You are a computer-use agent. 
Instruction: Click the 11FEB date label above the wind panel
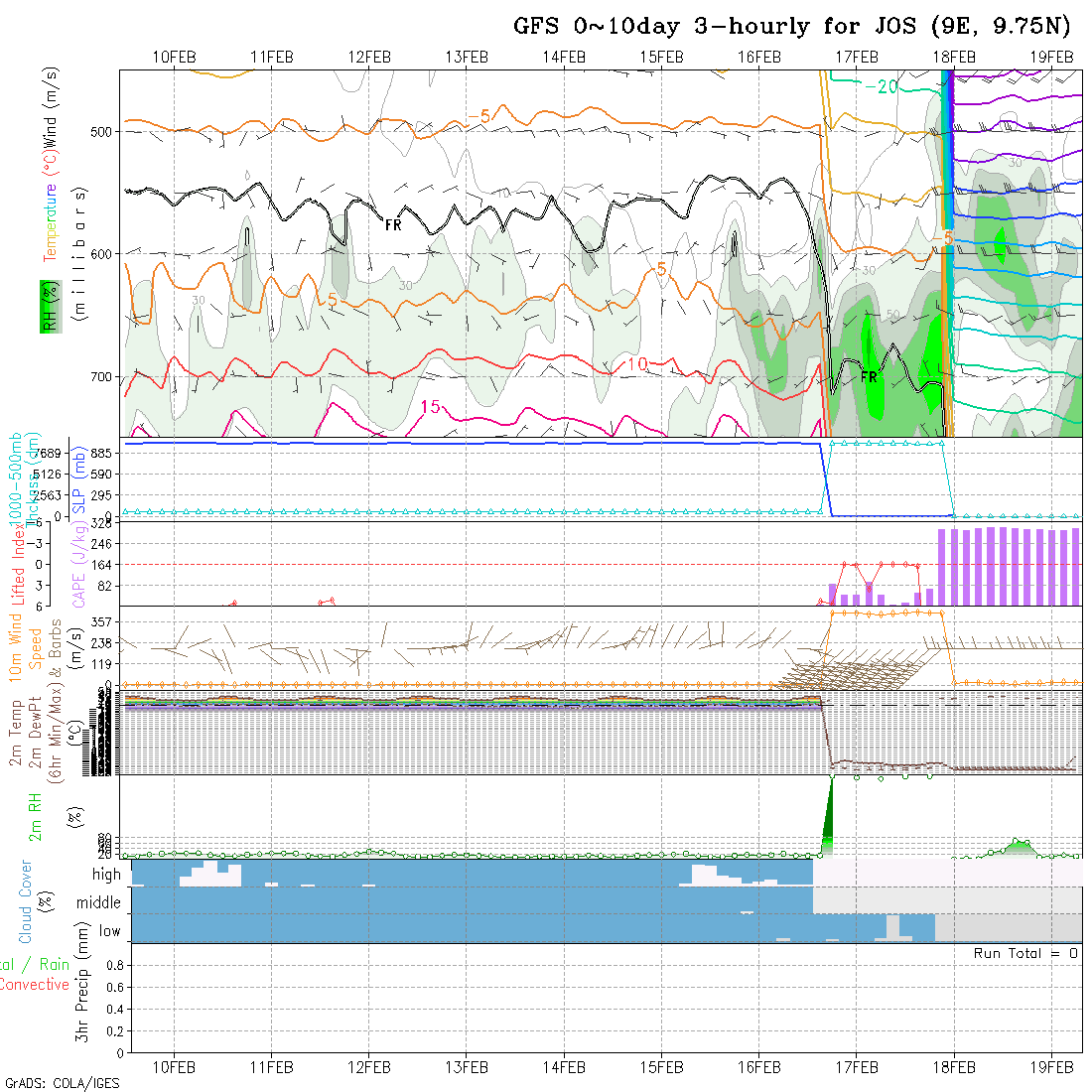pyautogui.click(x=272, y=58)
